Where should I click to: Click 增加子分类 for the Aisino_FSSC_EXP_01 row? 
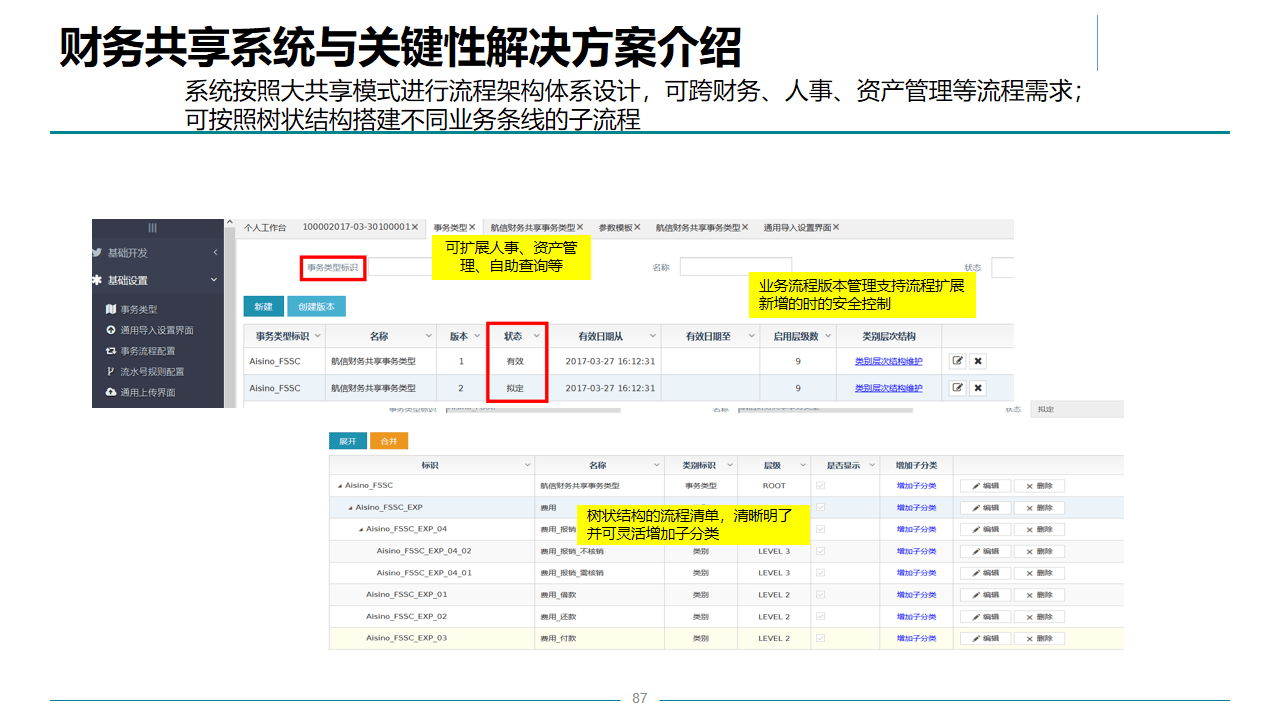click(x=916, y=595)
